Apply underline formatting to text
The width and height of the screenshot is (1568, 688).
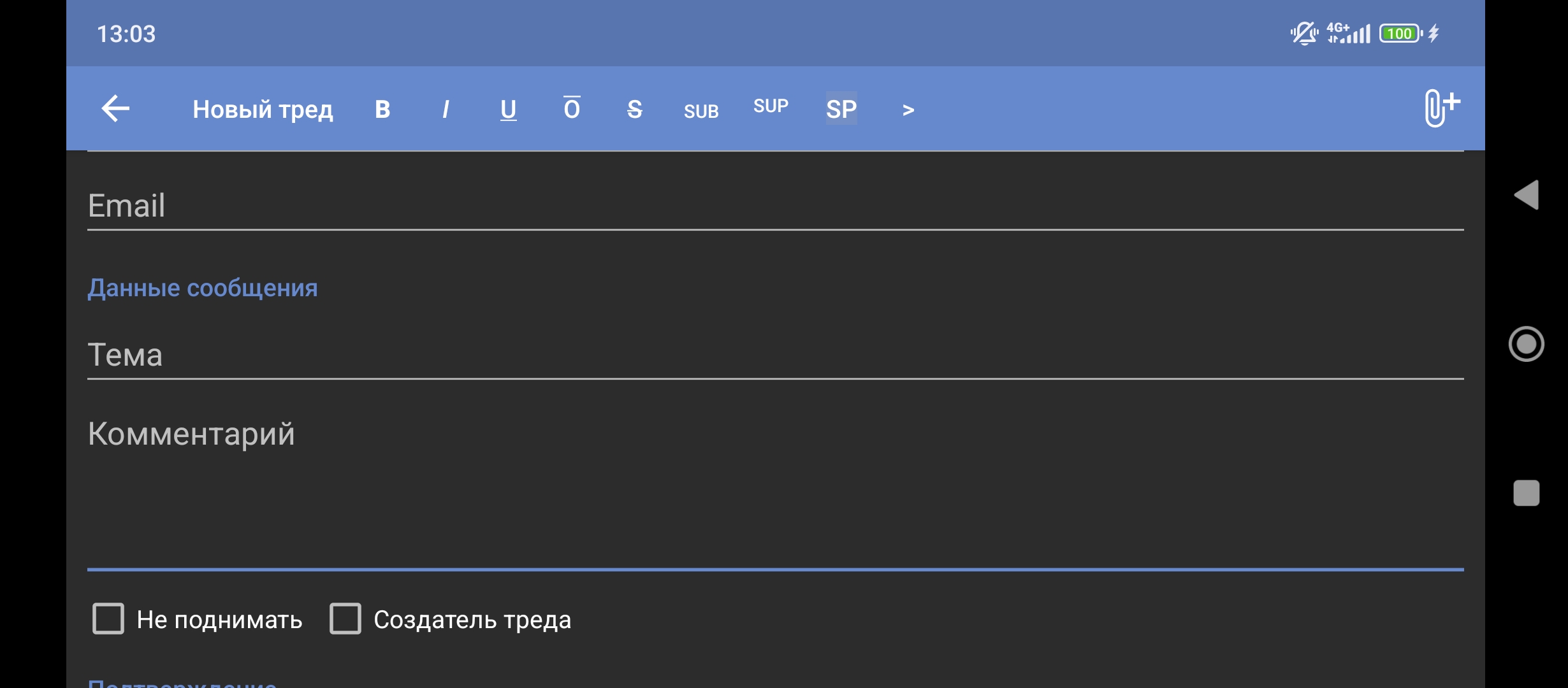(508, 110)
